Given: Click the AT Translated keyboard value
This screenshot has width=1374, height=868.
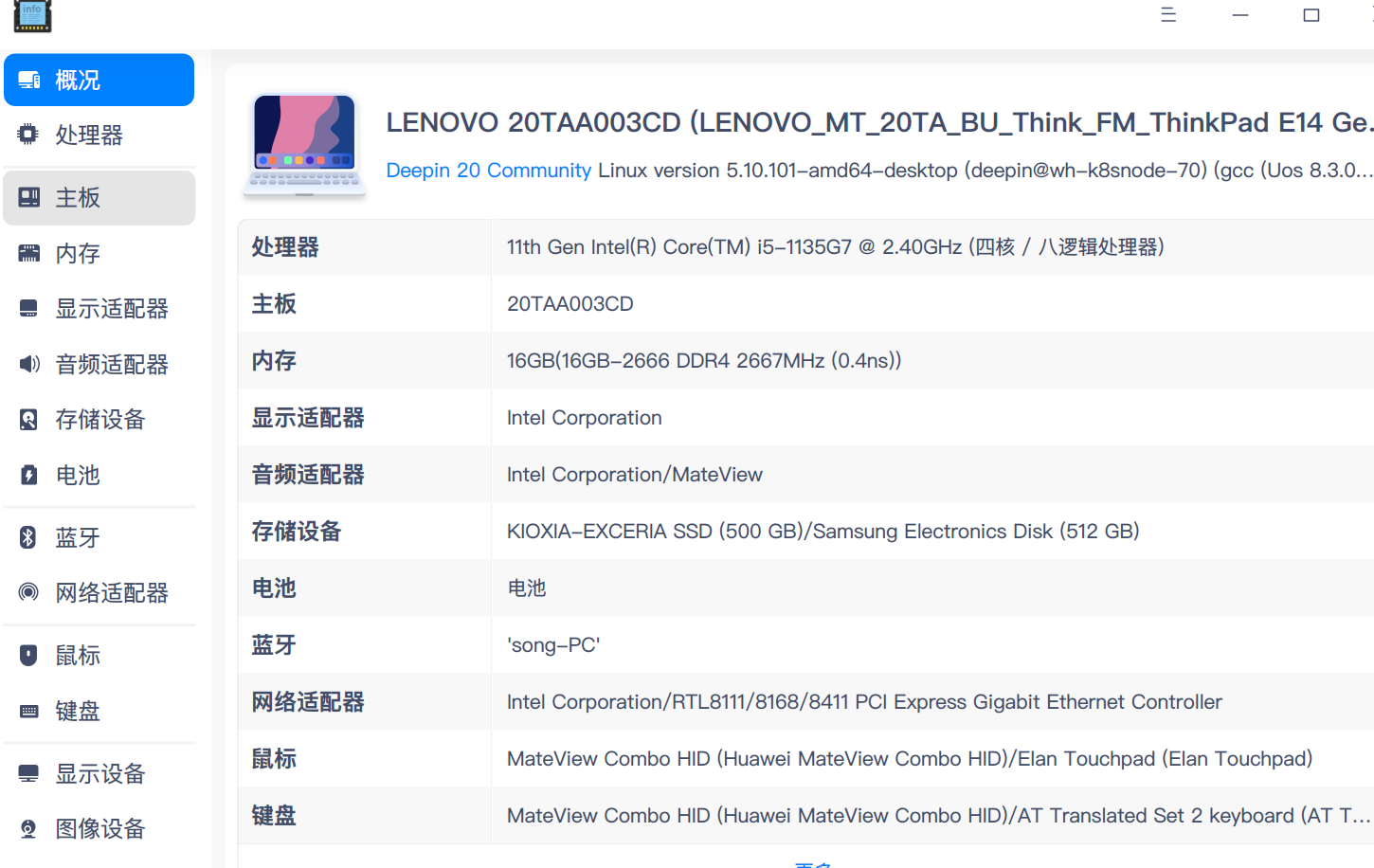Looking at the screenshot, I should click(x=939, y=816).
